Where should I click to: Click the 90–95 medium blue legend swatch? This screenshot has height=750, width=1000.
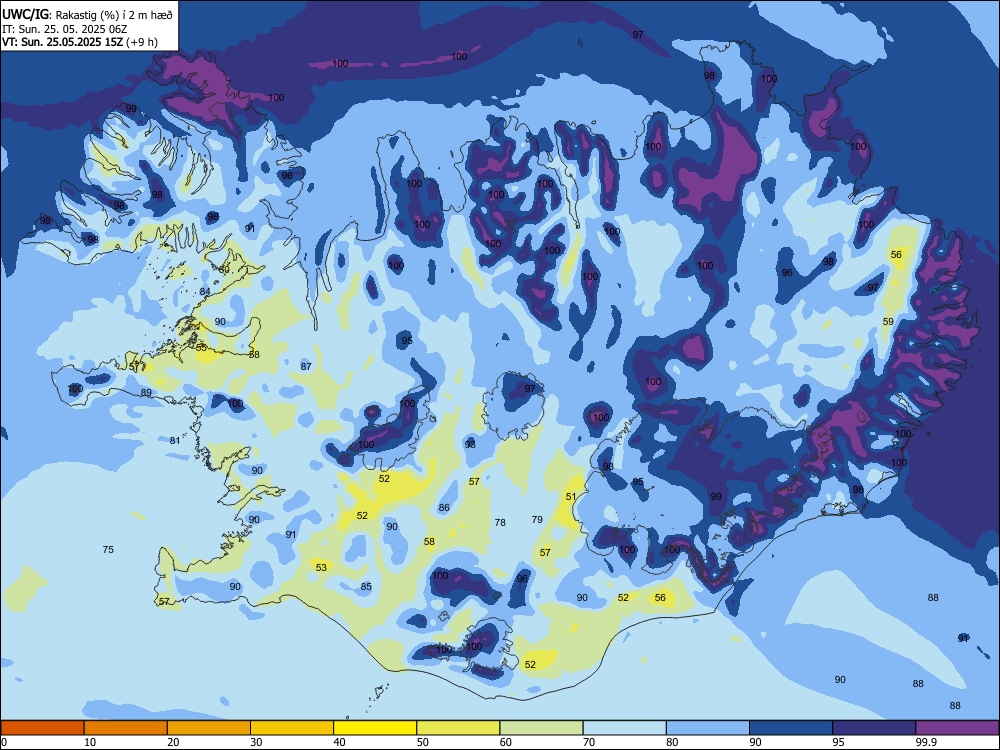point(791,728)
